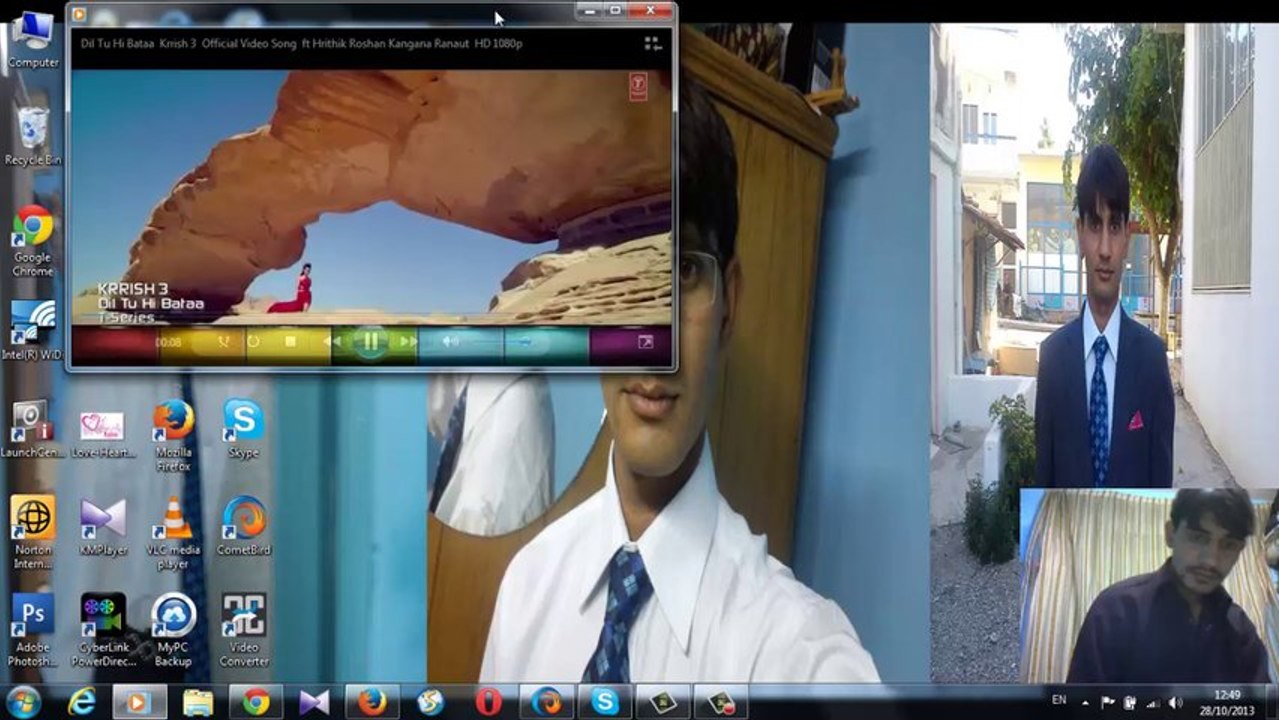
Task: Open Internet Explorer from the taskbar
Action: pyautogui.click(x=81, y=702)
